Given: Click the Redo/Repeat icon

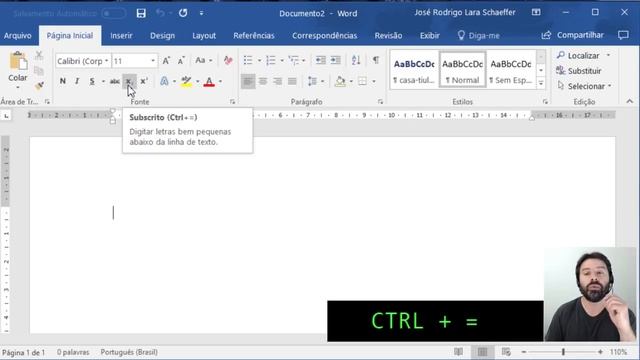Looking at the screenshot, I should tap(183, 13).
